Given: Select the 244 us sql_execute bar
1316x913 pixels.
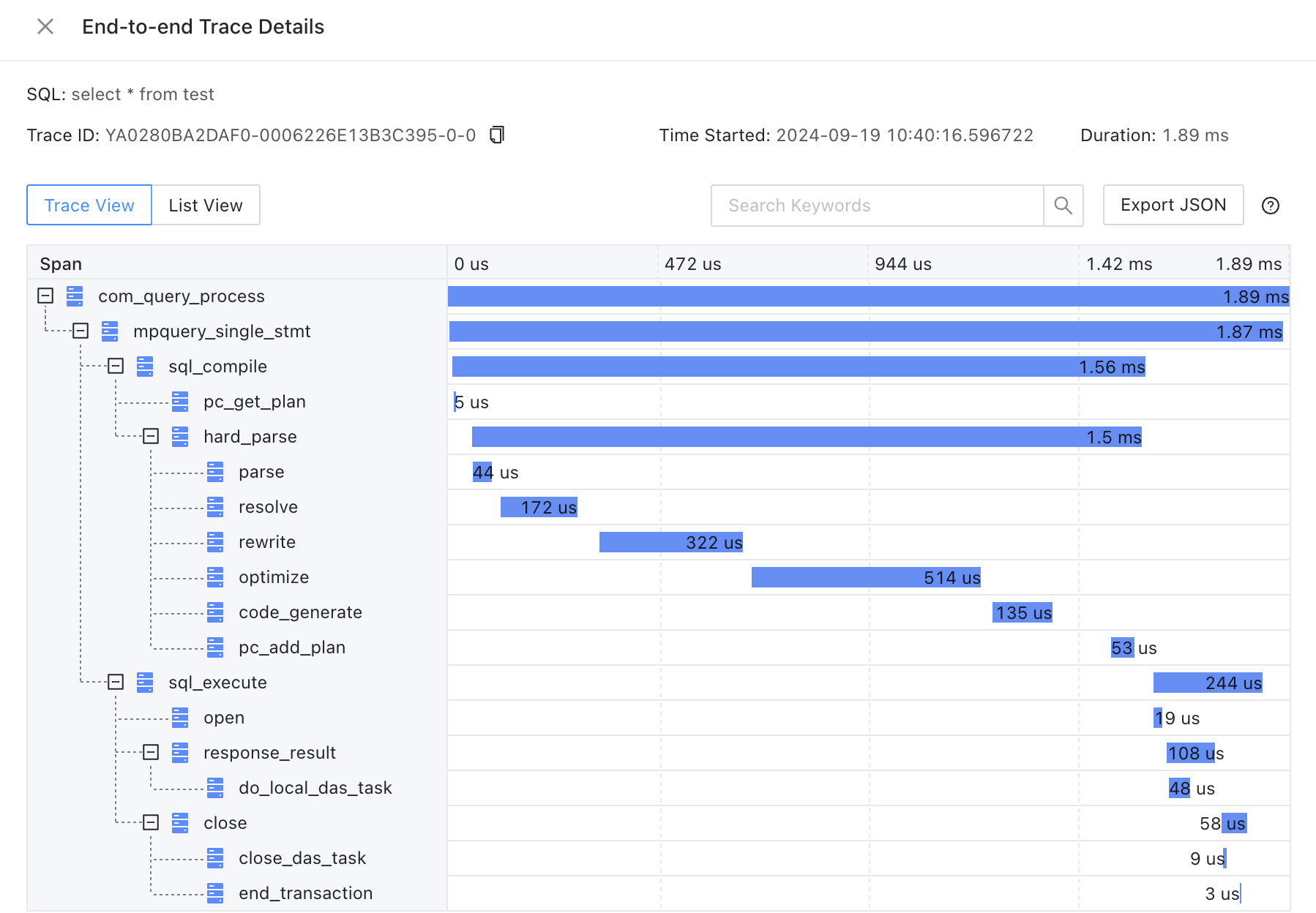Looking at the screenshot, I should click(1208, 683).
